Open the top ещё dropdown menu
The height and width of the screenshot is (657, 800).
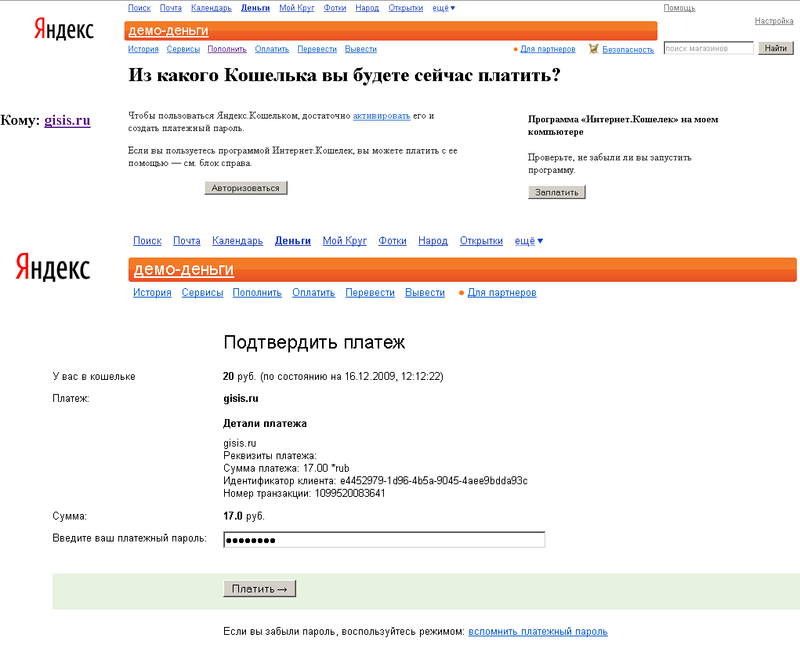point(443,8)
